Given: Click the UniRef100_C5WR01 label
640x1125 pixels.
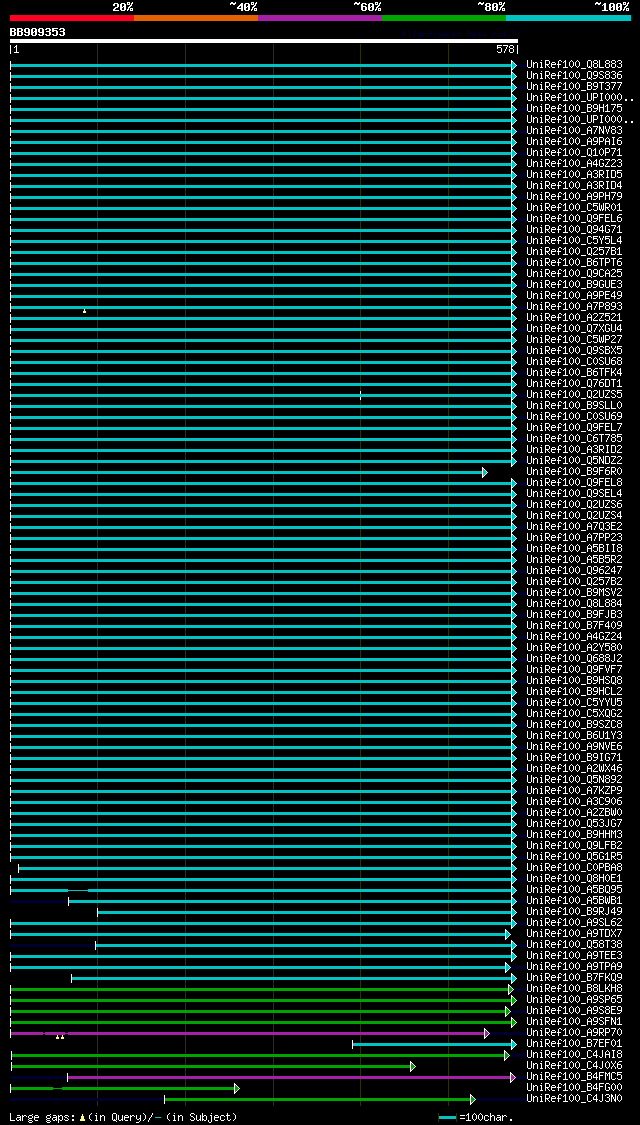Looking at the screenshot, I should point(574,207).
